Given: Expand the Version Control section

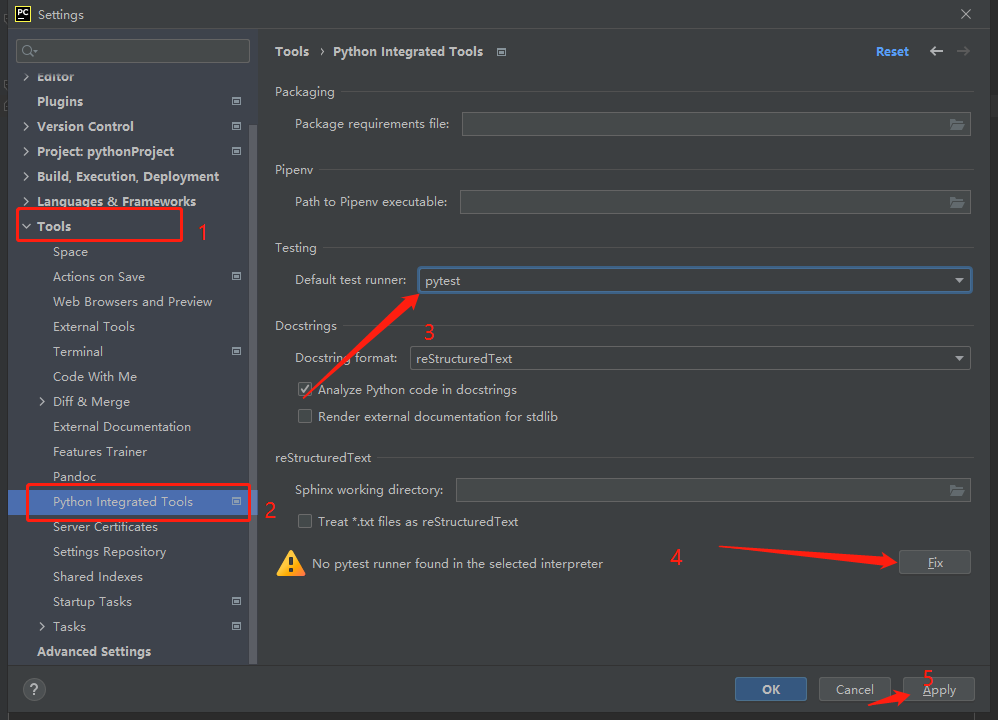Looking at the screenshot, I should (x=26, y=126).
